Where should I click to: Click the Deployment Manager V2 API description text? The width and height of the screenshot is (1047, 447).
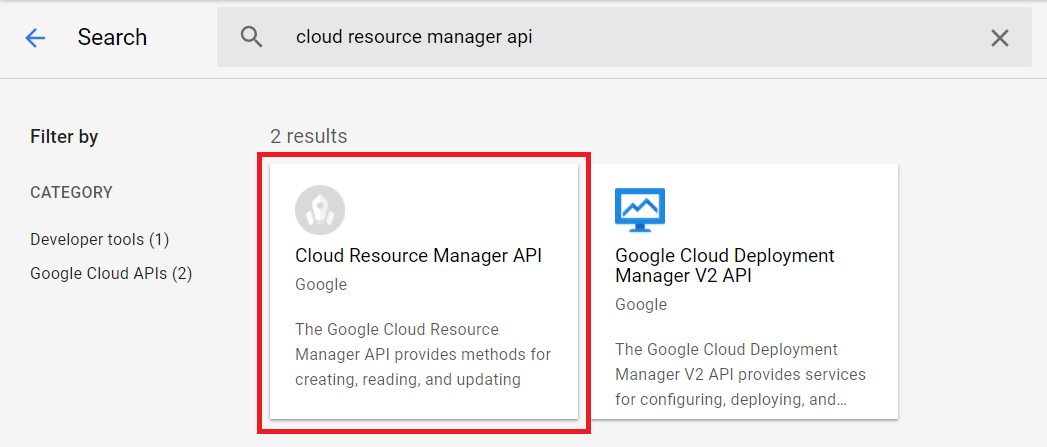741,375
